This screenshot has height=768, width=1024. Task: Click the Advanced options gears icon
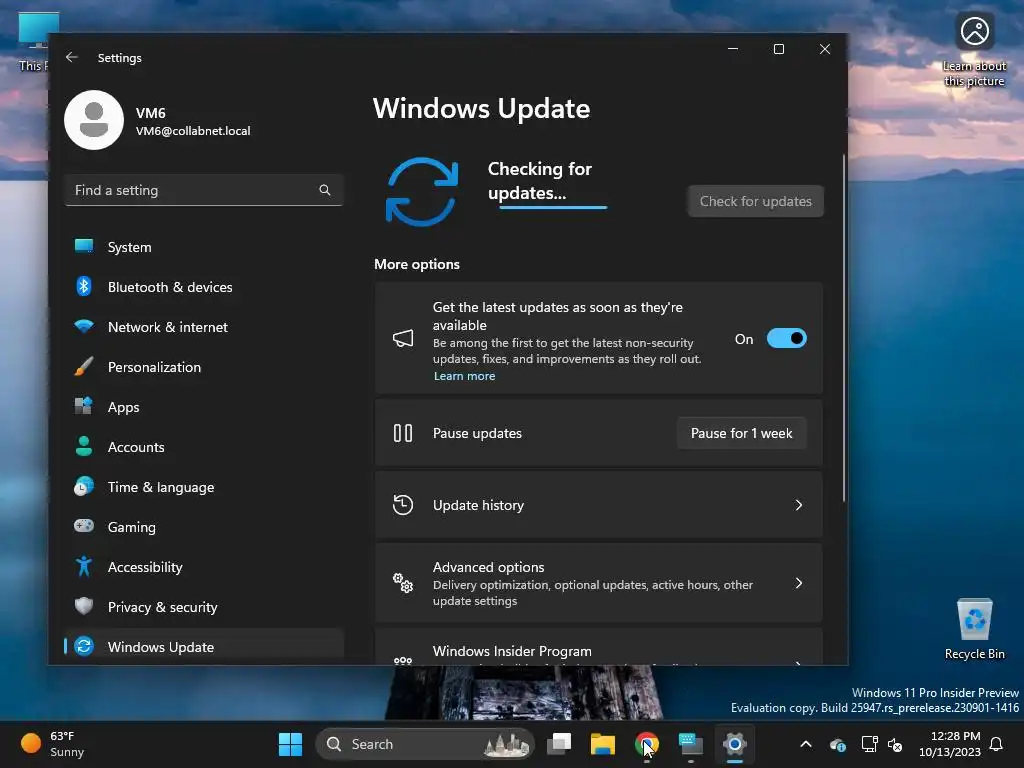pos(403,583)
